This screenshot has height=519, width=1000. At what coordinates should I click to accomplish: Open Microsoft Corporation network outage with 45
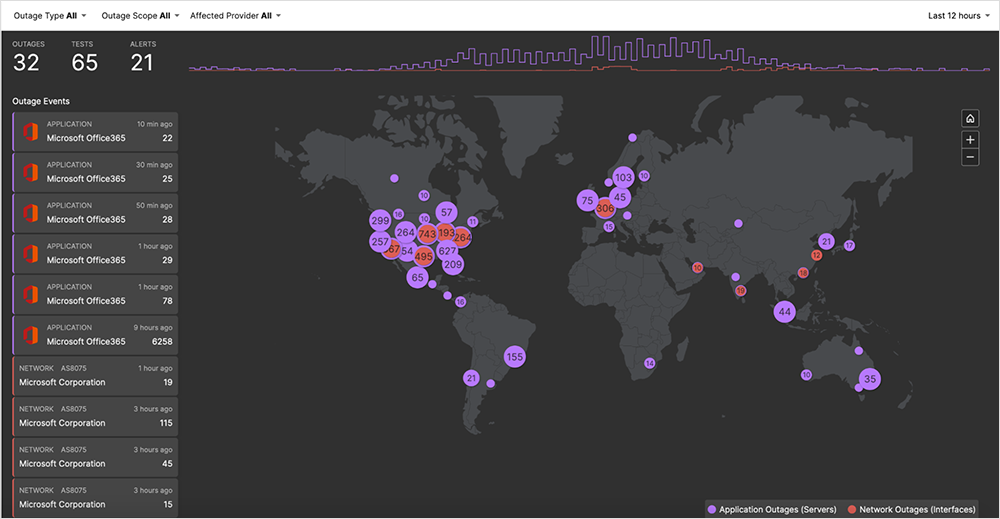coord(95,457)
